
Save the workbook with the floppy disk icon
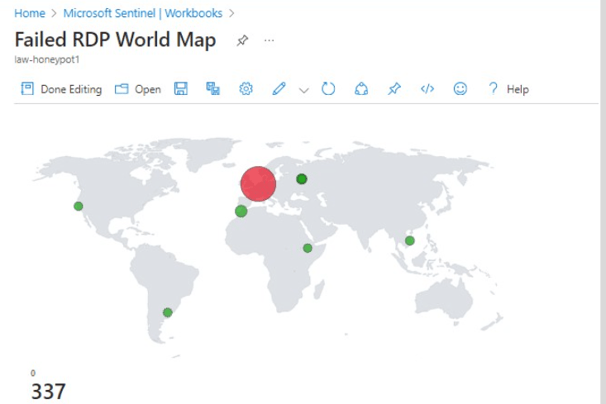click(x=181, y=89)
